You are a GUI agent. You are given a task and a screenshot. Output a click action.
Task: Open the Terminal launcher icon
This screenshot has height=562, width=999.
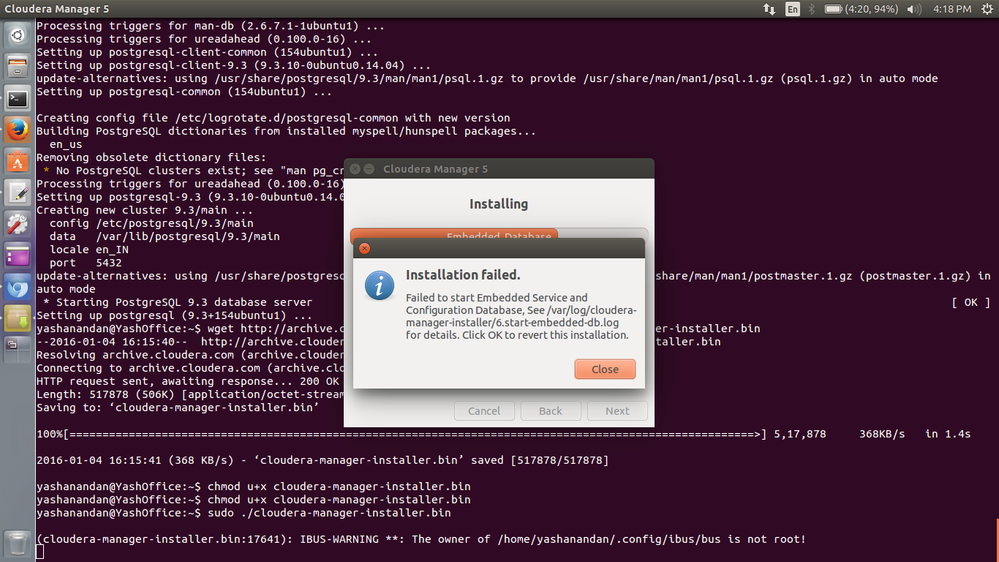click(x=17, y=98)
